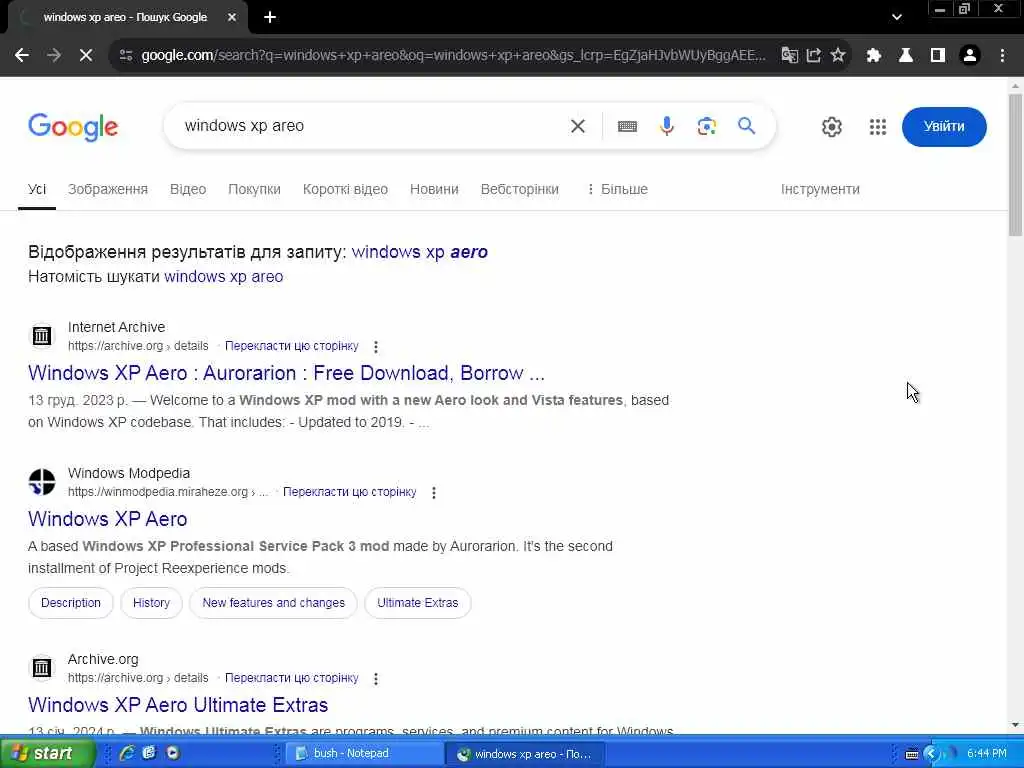Launch Internet Explorer from Quick Launch
This screenshot has height=768, width=1024.
tap(127, 753)
